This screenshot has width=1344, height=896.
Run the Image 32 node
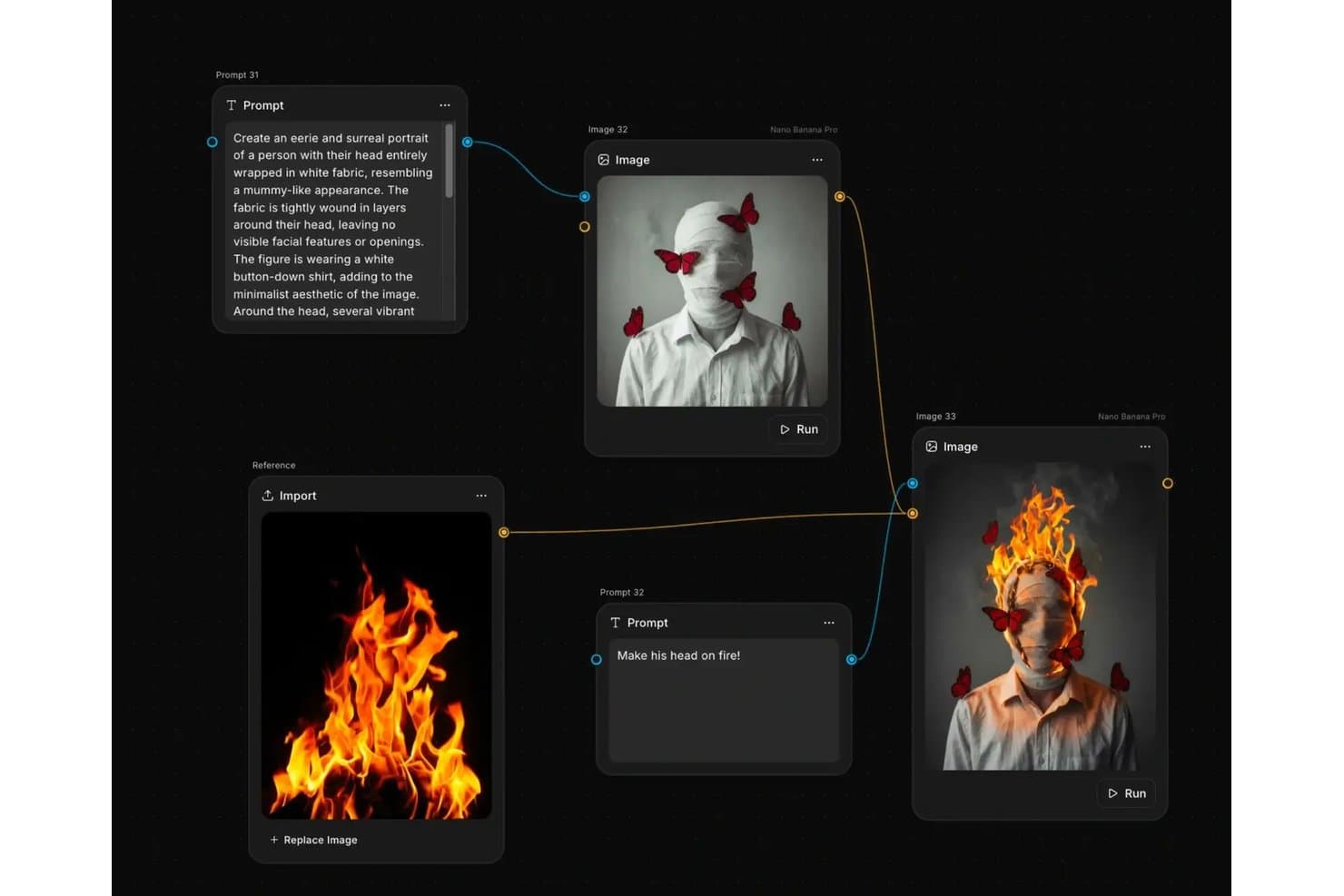point(799,429)
